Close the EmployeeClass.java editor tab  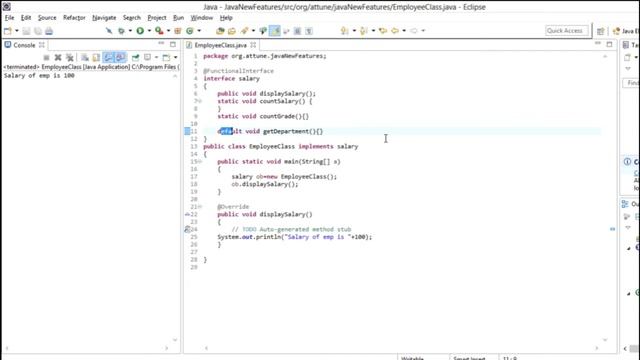(x=253, y=45)
